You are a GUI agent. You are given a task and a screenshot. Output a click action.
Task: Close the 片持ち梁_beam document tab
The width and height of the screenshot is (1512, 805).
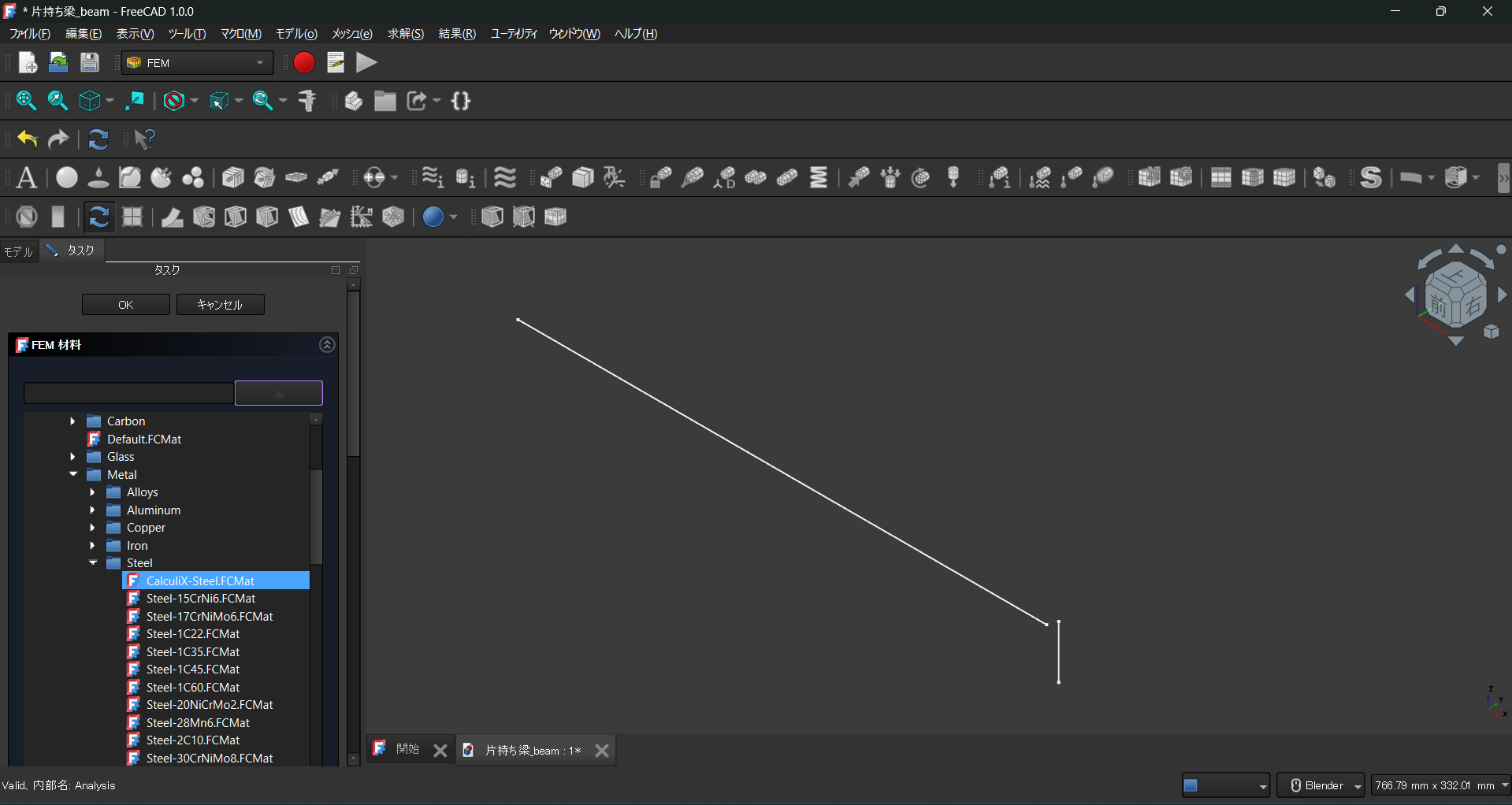point(602,751)
